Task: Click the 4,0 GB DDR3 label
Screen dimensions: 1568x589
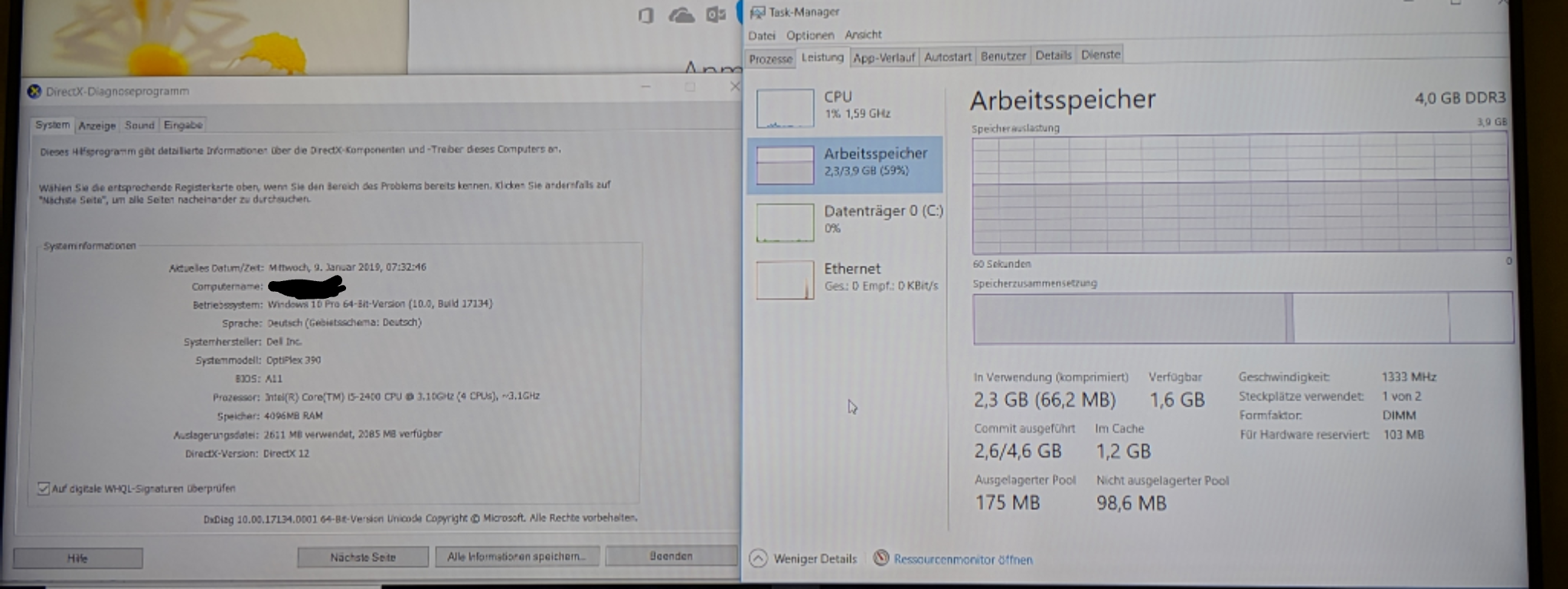Action: click(x=1460, y=98)
